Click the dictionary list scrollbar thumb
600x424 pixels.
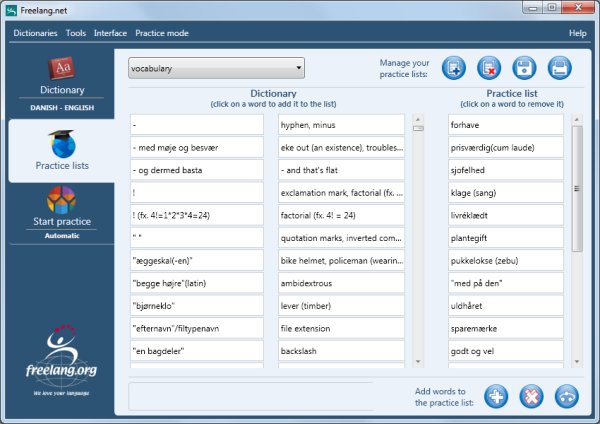[x=418, y=128]
